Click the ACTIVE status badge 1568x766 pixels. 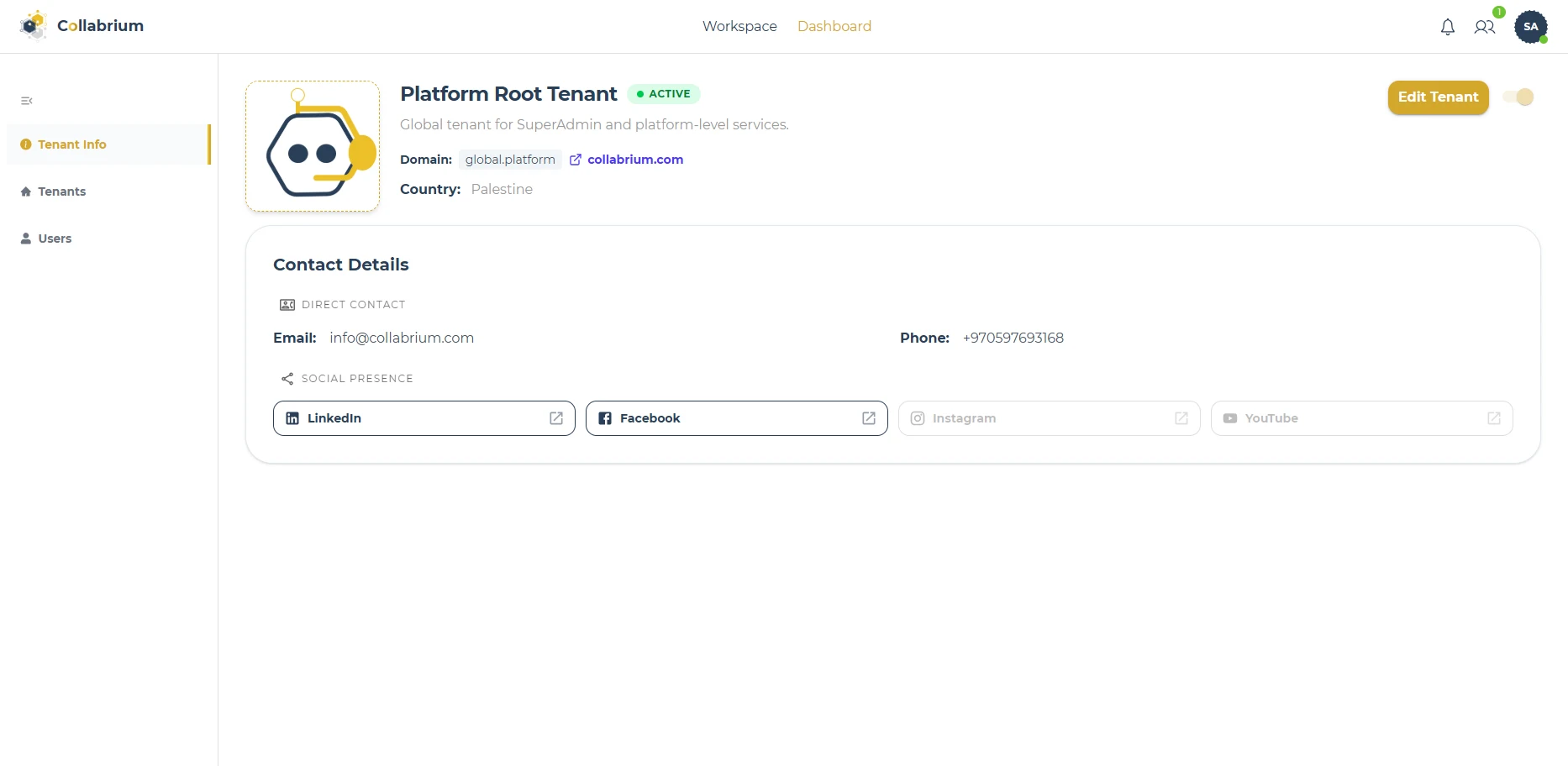[664, 94]
